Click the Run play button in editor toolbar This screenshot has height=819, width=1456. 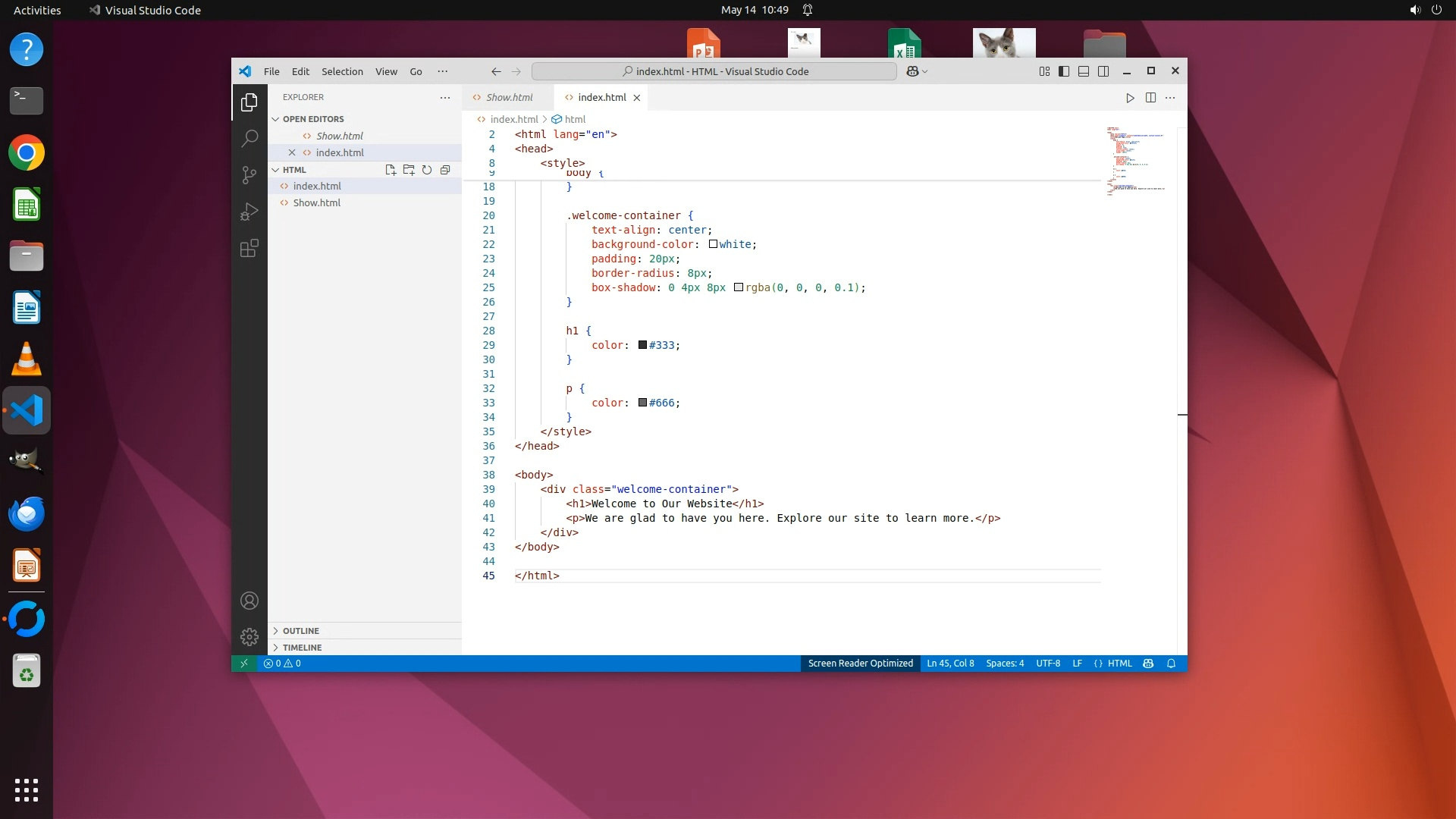click(1130, 98)
